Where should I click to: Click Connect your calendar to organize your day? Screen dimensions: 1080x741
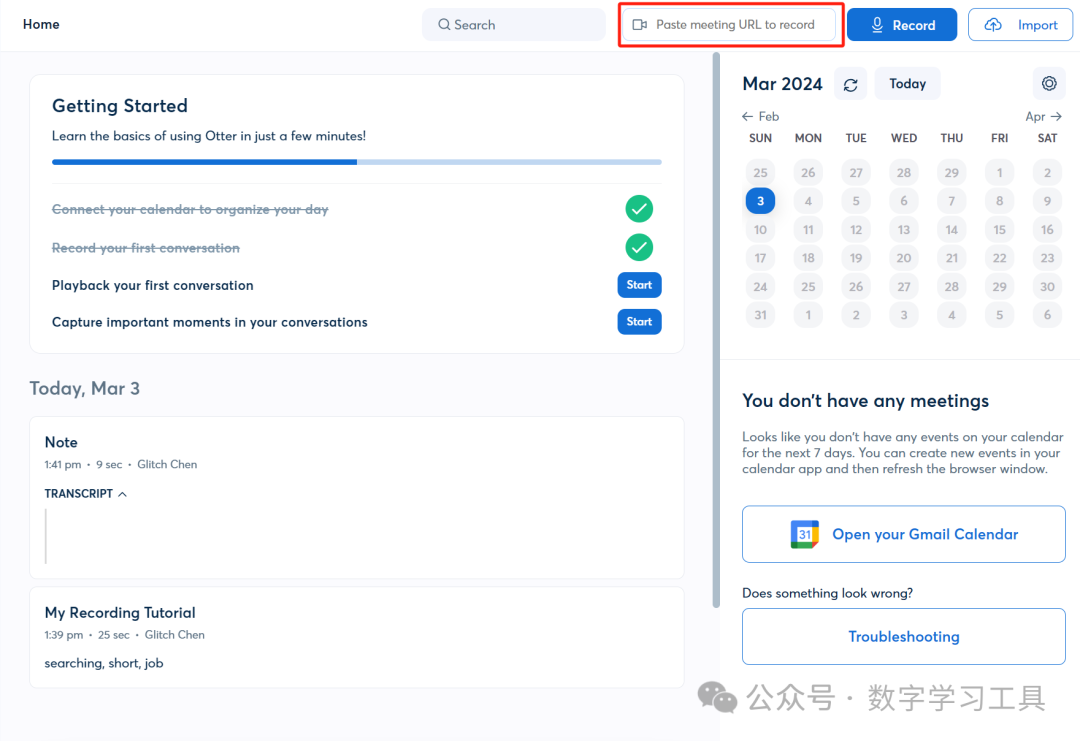190,209
